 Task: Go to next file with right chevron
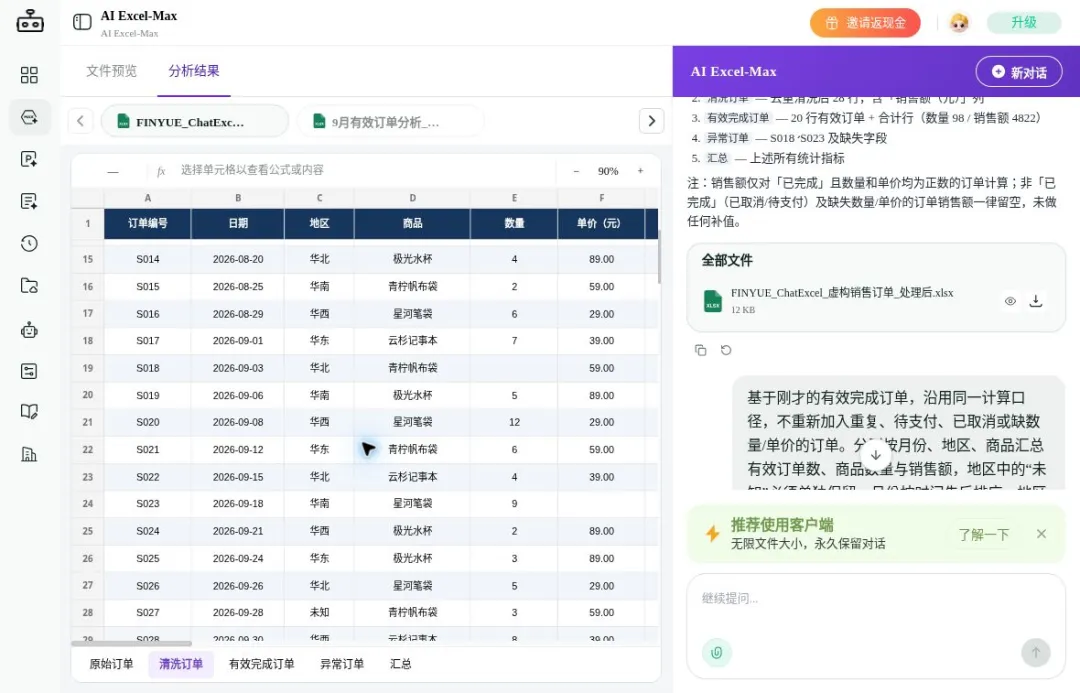(x=652, y=121)
